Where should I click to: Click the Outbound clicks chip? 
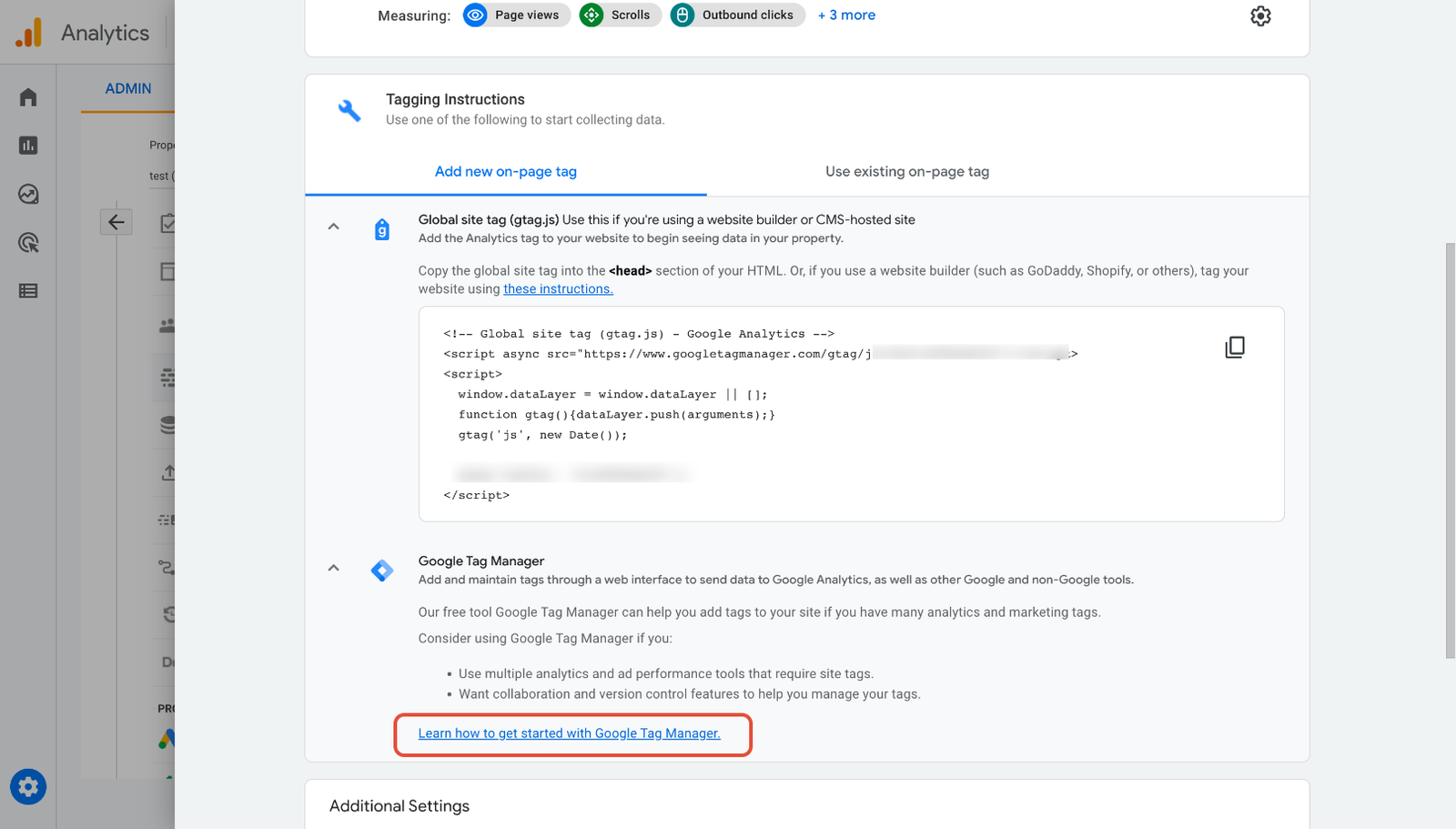pos(737,15)
